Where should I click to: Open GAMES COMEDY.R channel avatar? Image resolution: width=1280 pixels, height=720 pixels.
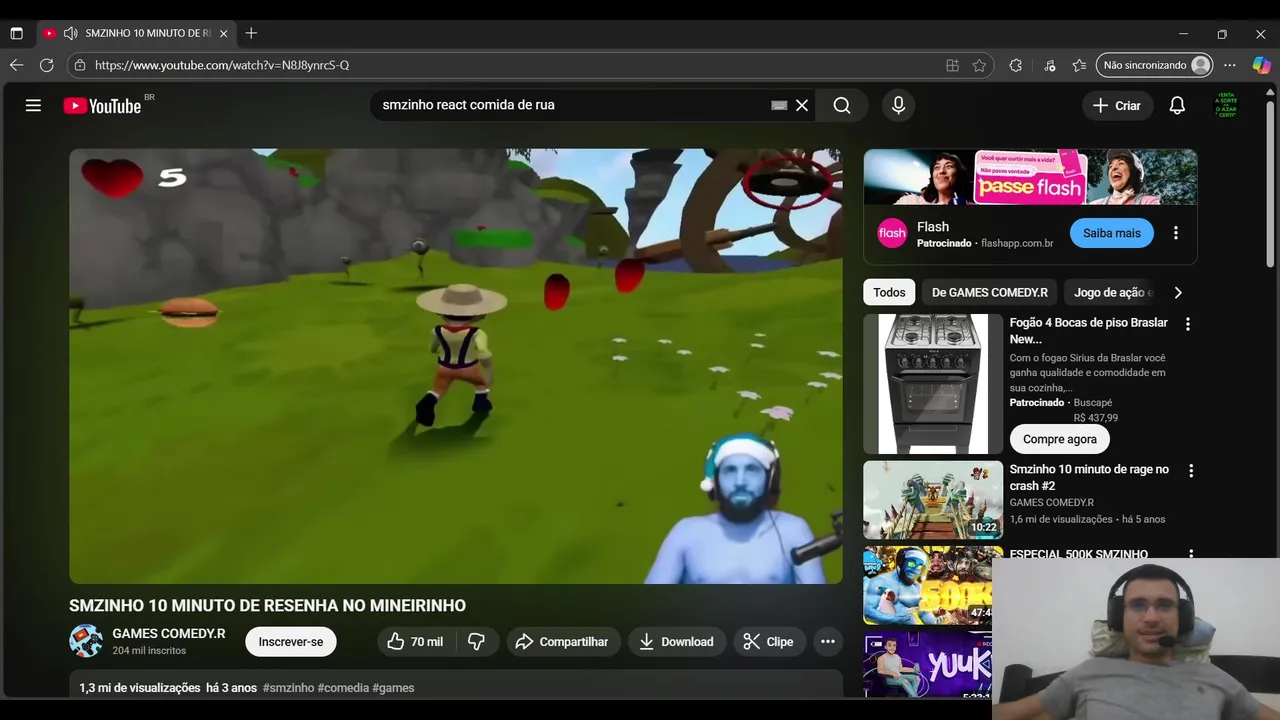pos(86,641)
